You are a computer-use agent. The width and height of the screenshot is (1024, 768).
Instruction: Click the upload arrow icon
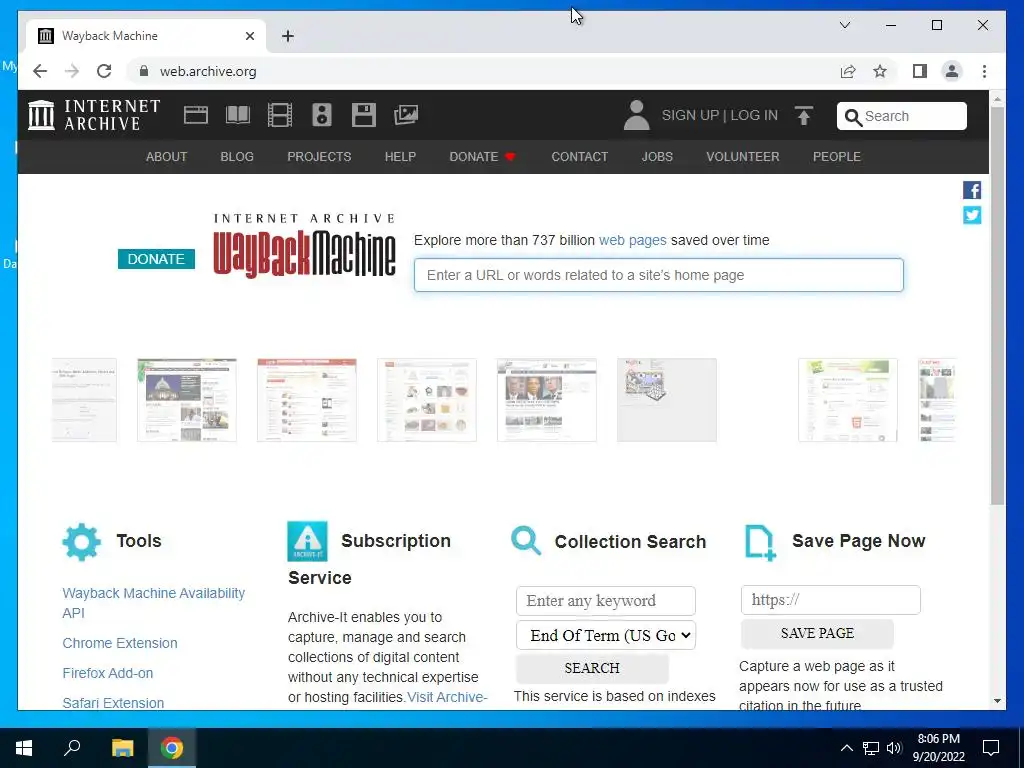[x=804, y=116]
